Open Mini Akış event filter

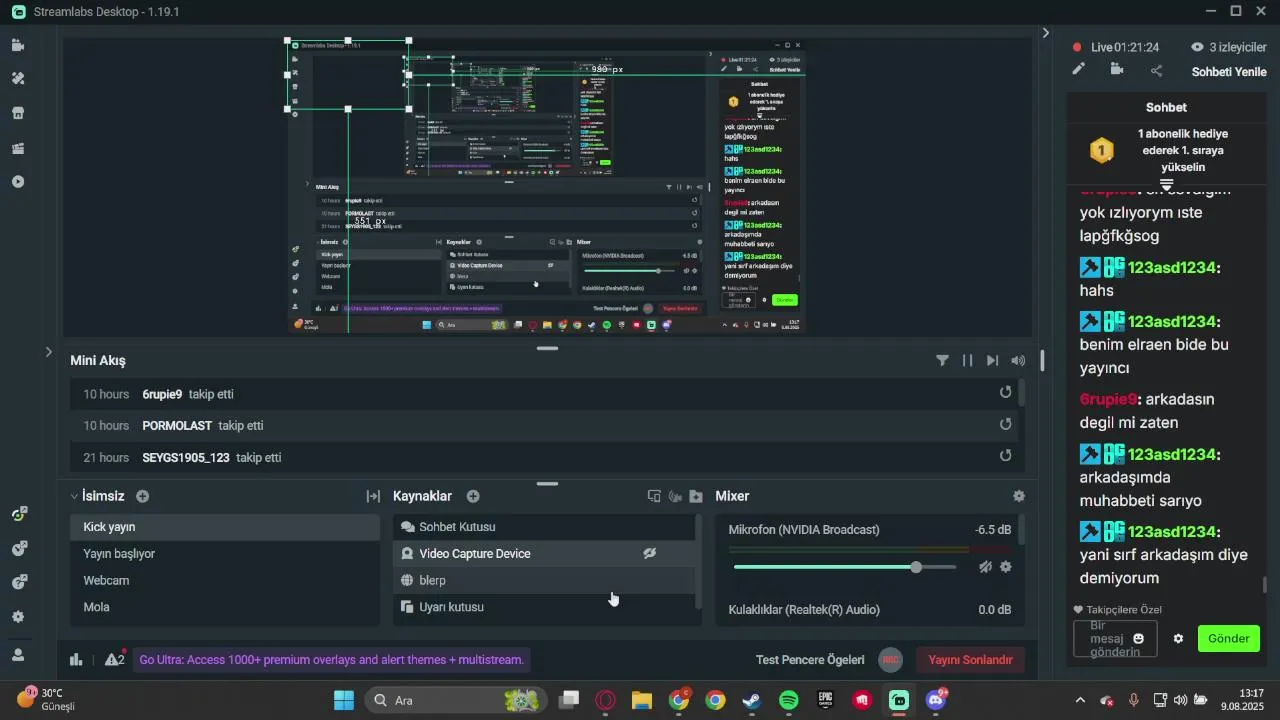(x=942, y=360)
